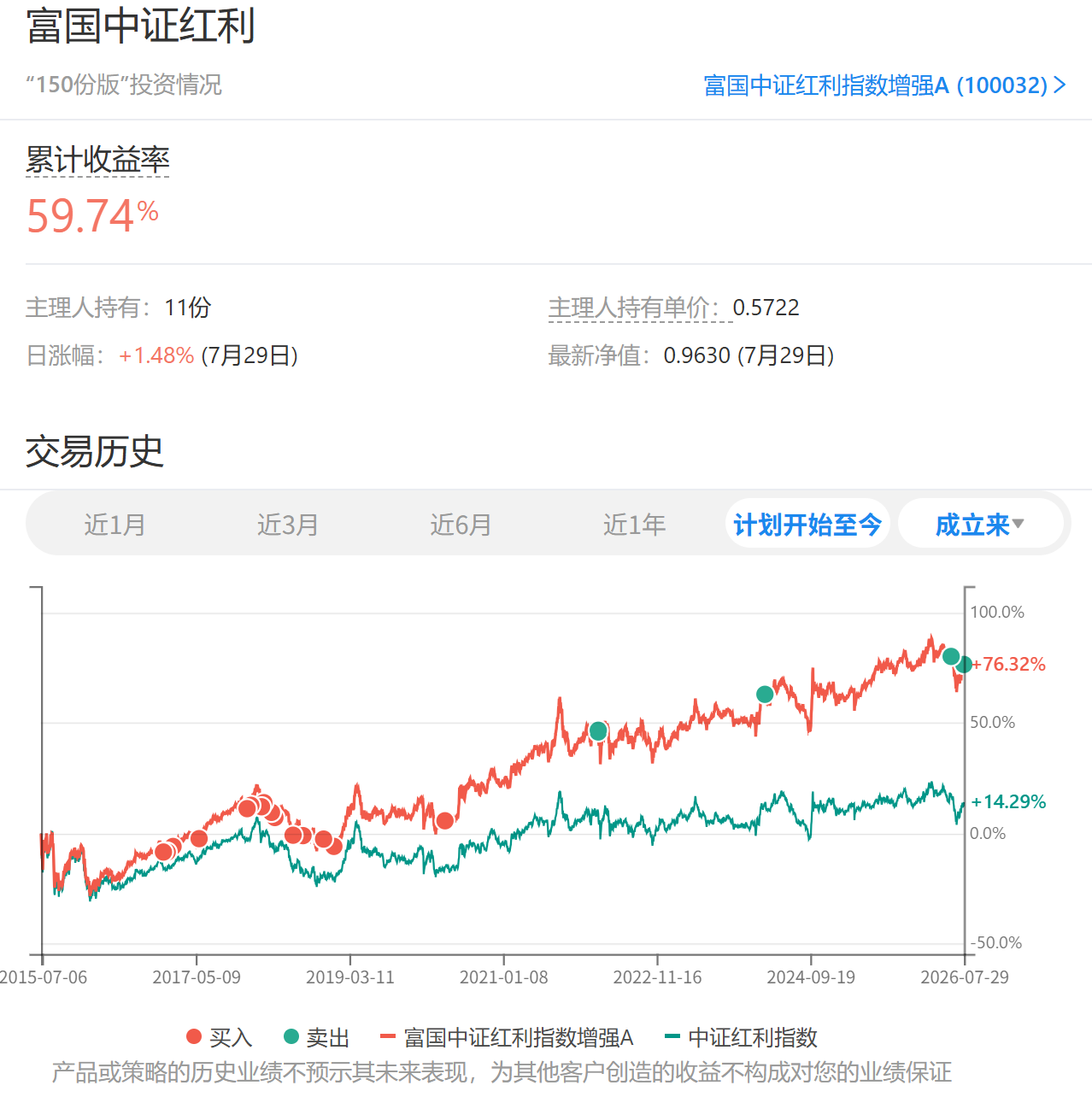Open the 富国中证红利指数增强A (100032) fund link
The height and width of the screenshot is (1097, 1092).
coord(884,85)
